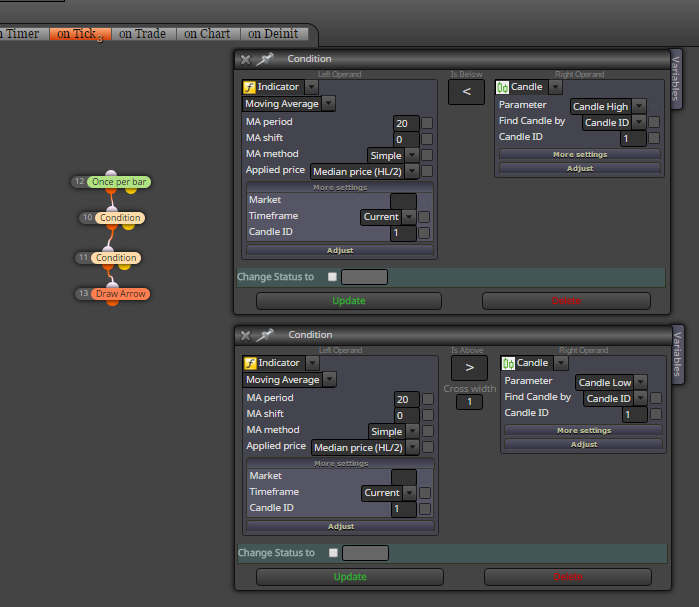Open lower Timeframe Current dropdown
Viewport: 699px width, 607px height.
click(409, 493)
